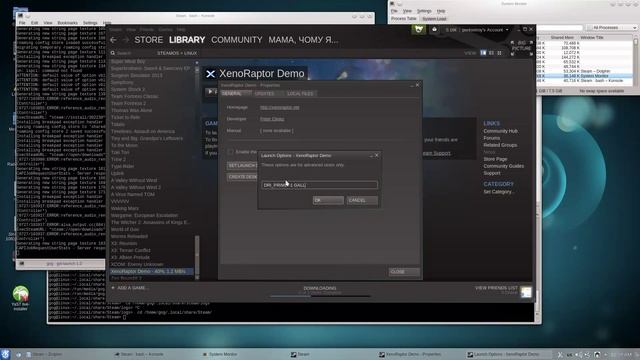The width and height of the screenshot is (640, 360).
Task: Open the All Processes dropdown in System Monitor
Action: pos(611,27)
